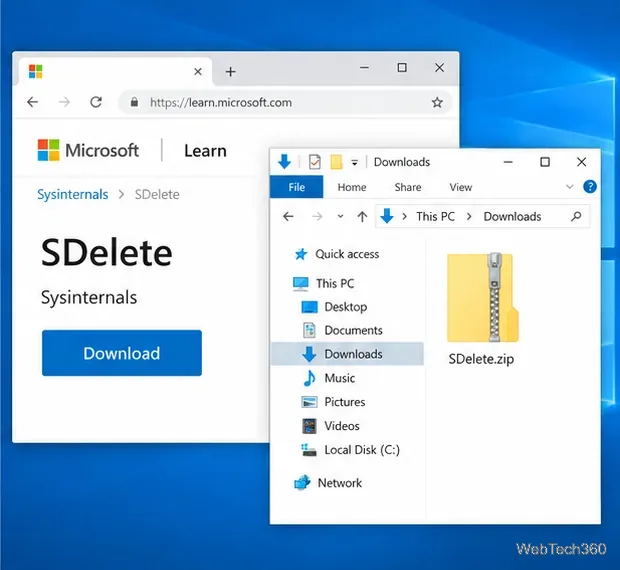This screenshot has width=620, height=570.
Task: Bookmark page with the star icon
Action: [x=437, y=103]
